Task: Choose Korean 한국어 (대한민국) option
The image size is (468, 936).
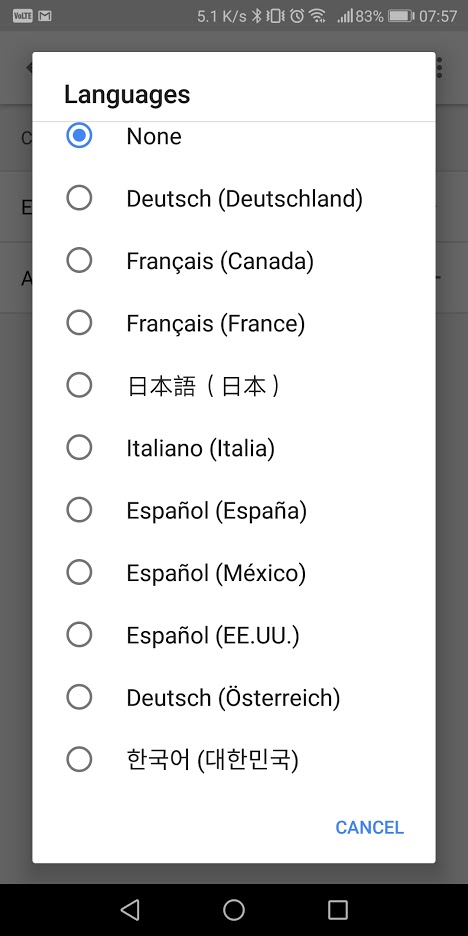Action: [x=233, y=760]
